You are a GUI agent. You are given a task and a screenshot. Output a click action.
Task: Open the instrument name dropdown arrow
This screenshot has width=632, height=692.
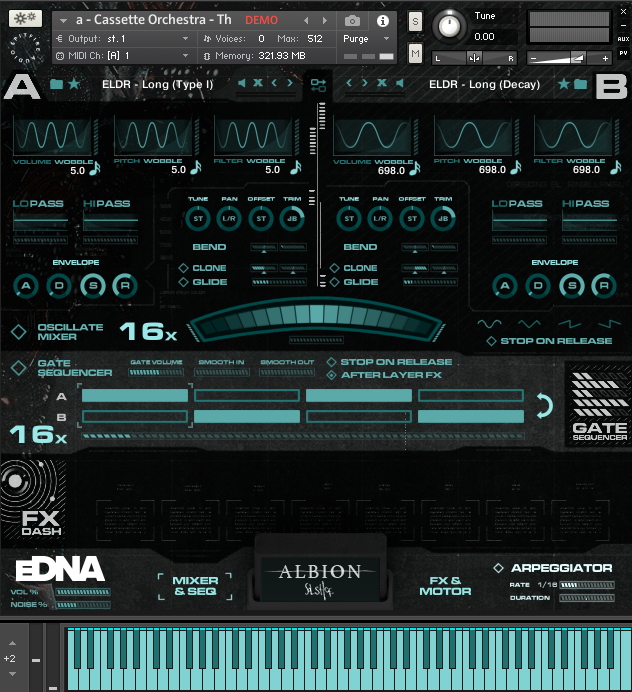[x=63, y=21]
